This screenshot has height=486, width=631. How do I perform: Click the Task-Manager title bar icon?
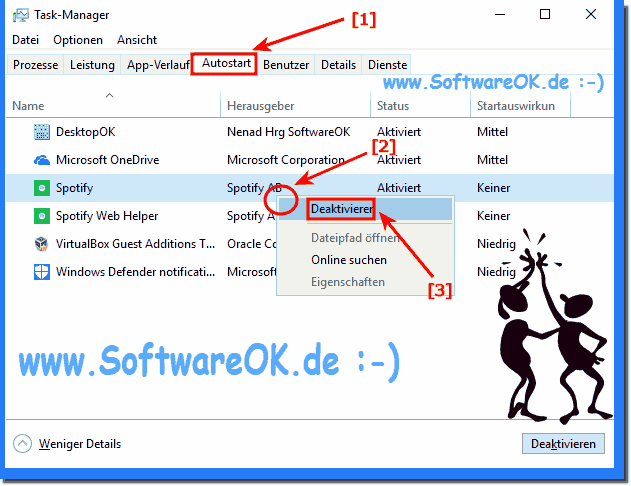21,15
